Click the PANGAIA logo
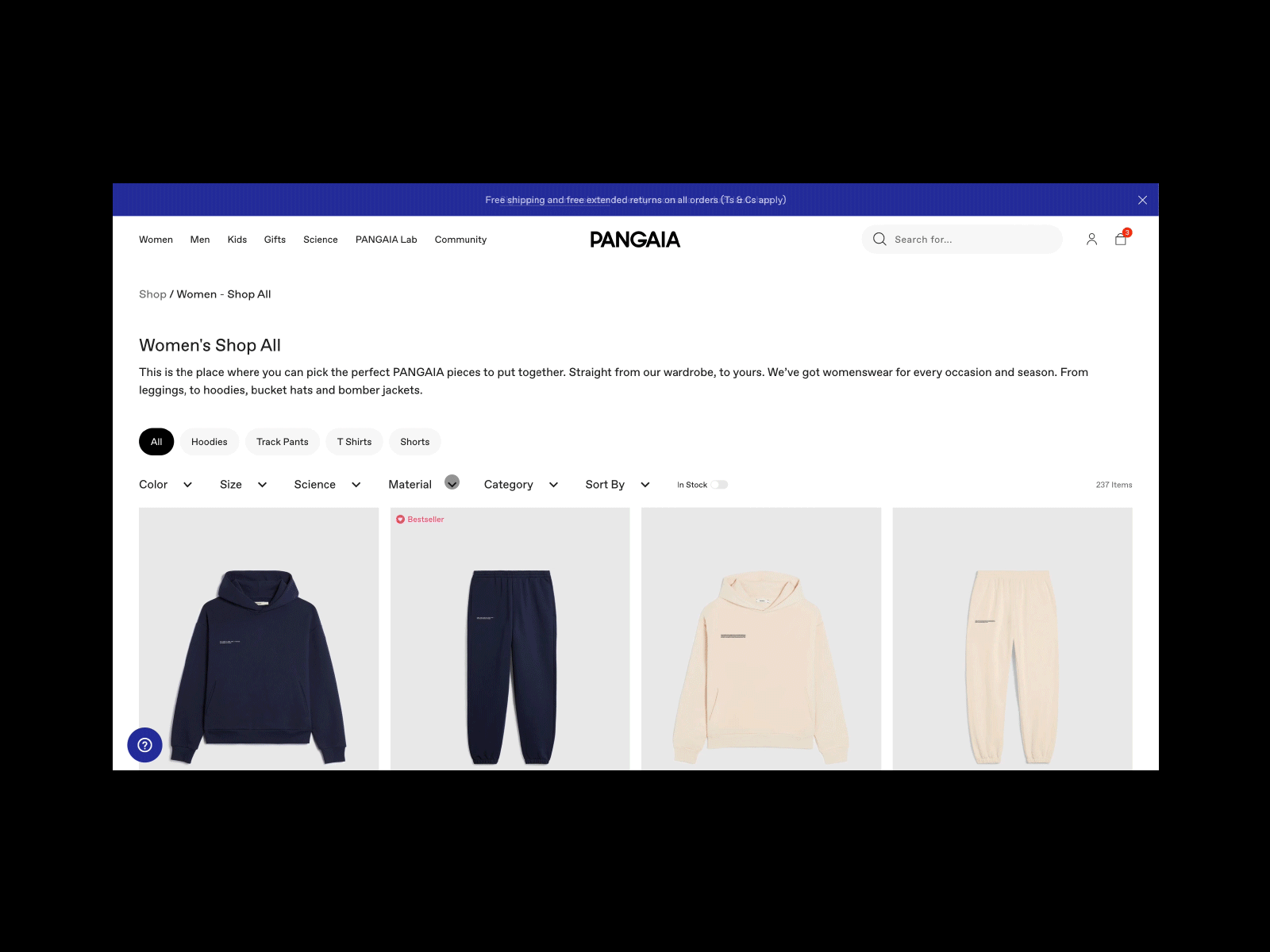 (x=635, y=240)
